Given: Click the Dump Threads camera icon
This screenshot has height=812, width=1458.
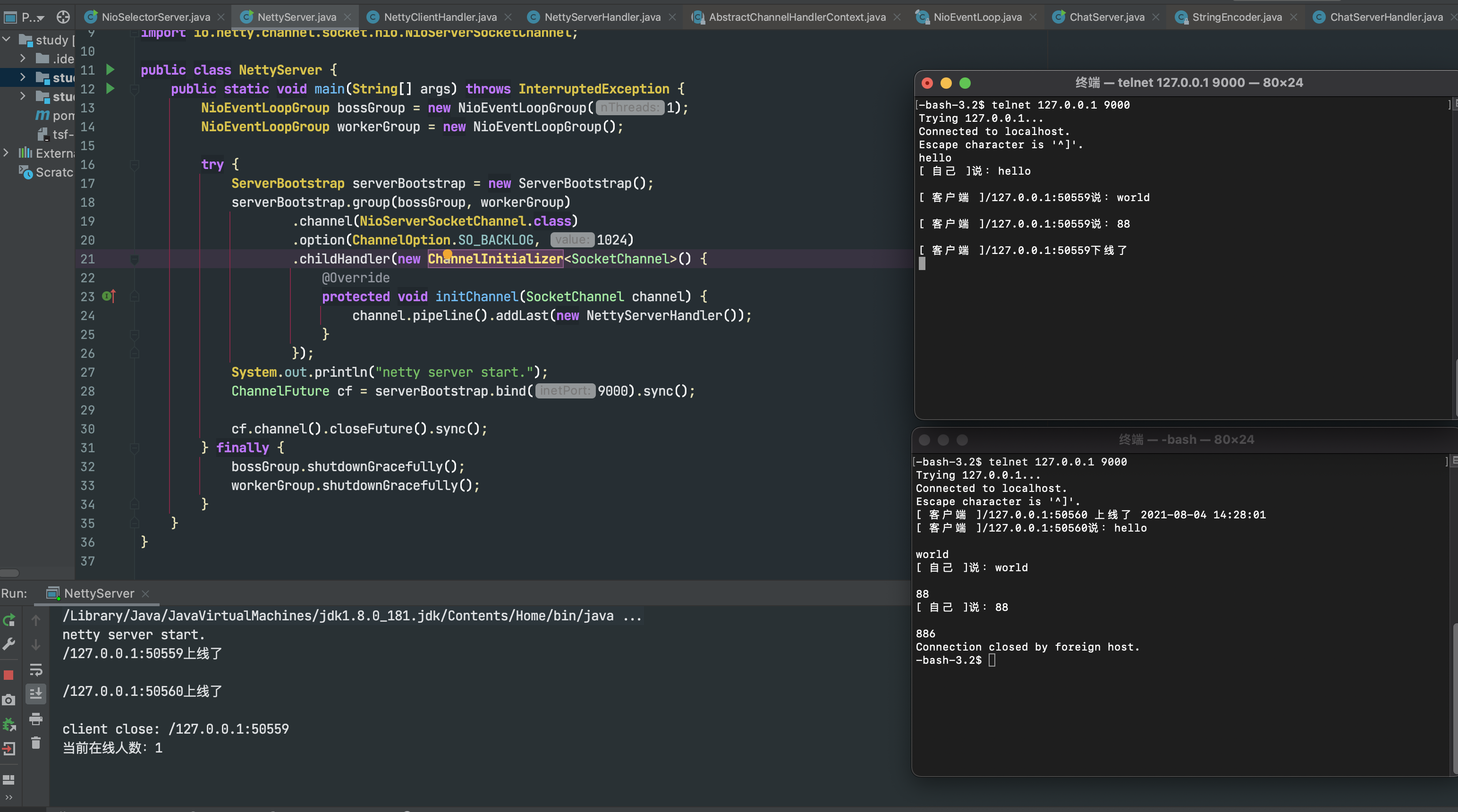Looking at the screenshot, I should 8,700.
